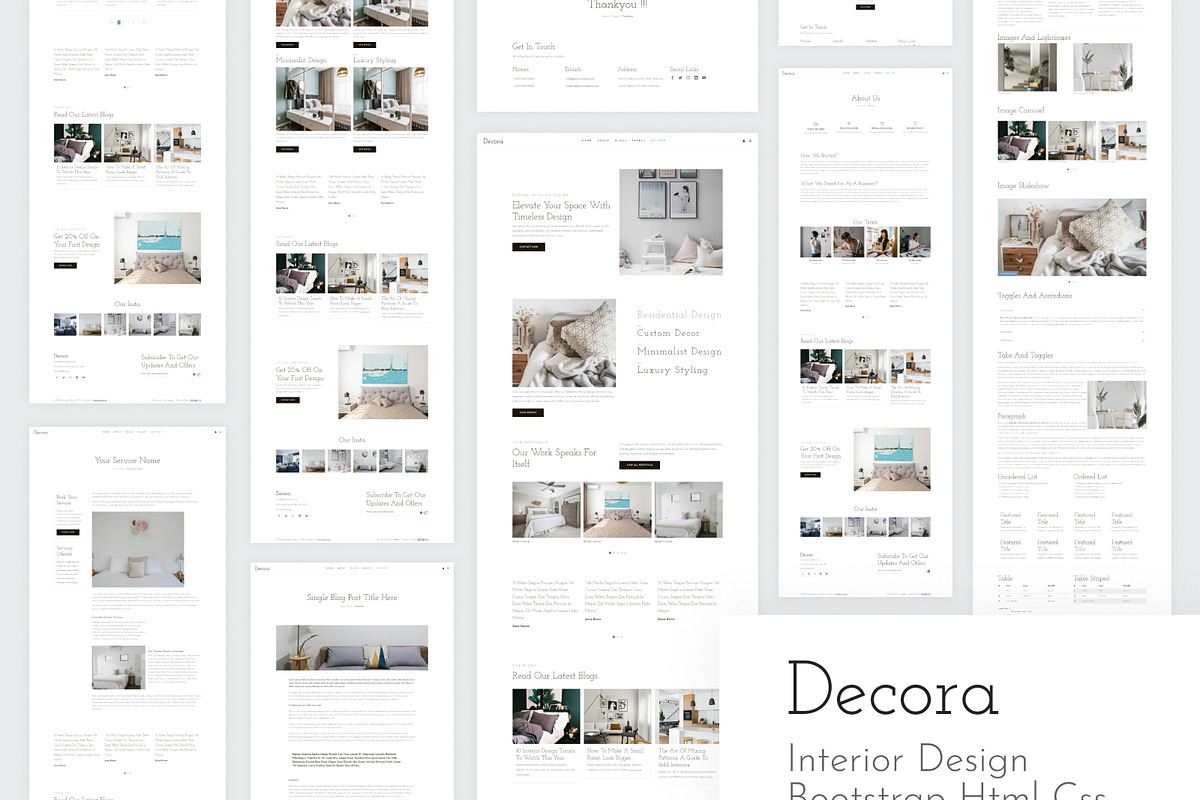
Task: Open the hero framed-art image on homepage
Action: [670, 222]
